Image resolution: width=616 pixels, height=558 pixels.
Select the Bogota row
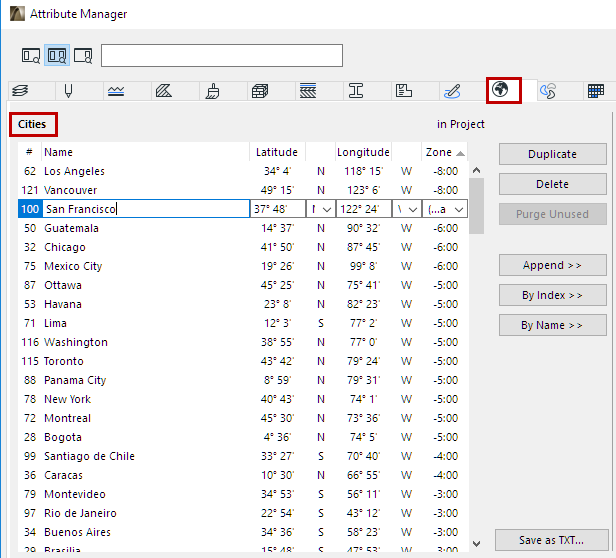(243, 437)
